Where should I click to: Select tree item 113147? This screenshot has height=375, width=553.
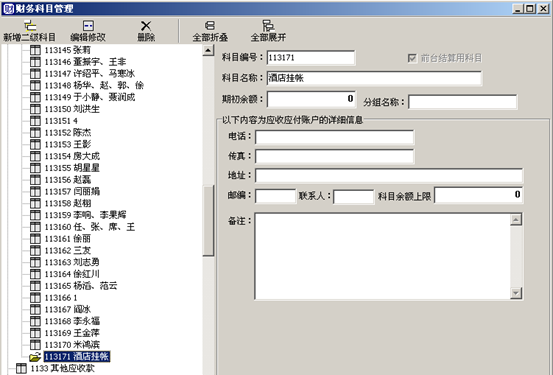pos(90,74)
